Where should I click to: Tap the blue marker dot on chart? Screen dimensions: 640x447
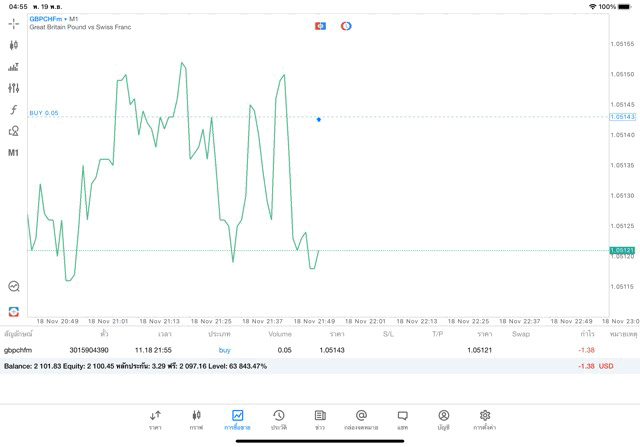coord(319,119)
